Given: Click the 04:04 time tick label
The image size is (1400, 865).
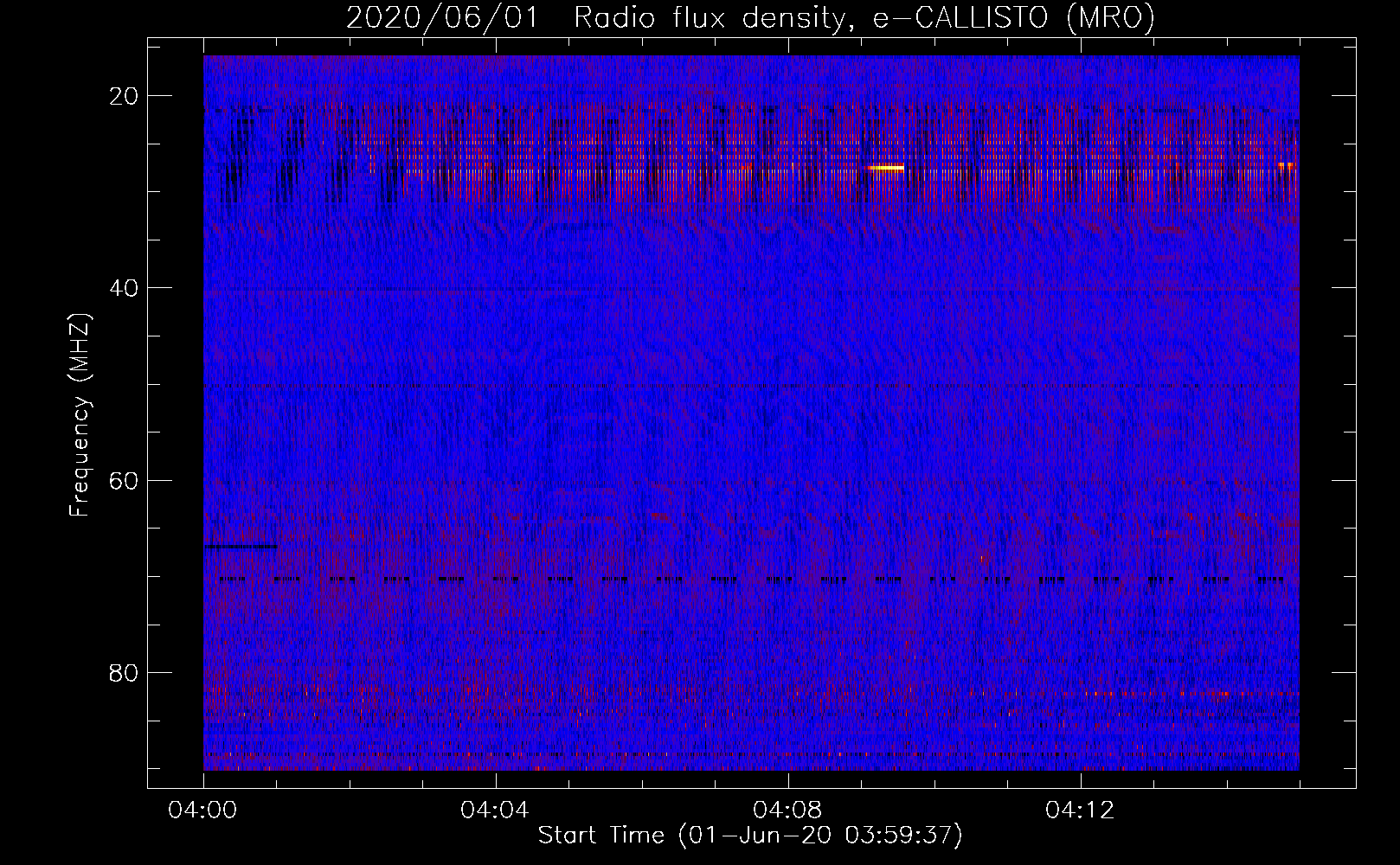Looking at the screenshot, I should (496, 811).
